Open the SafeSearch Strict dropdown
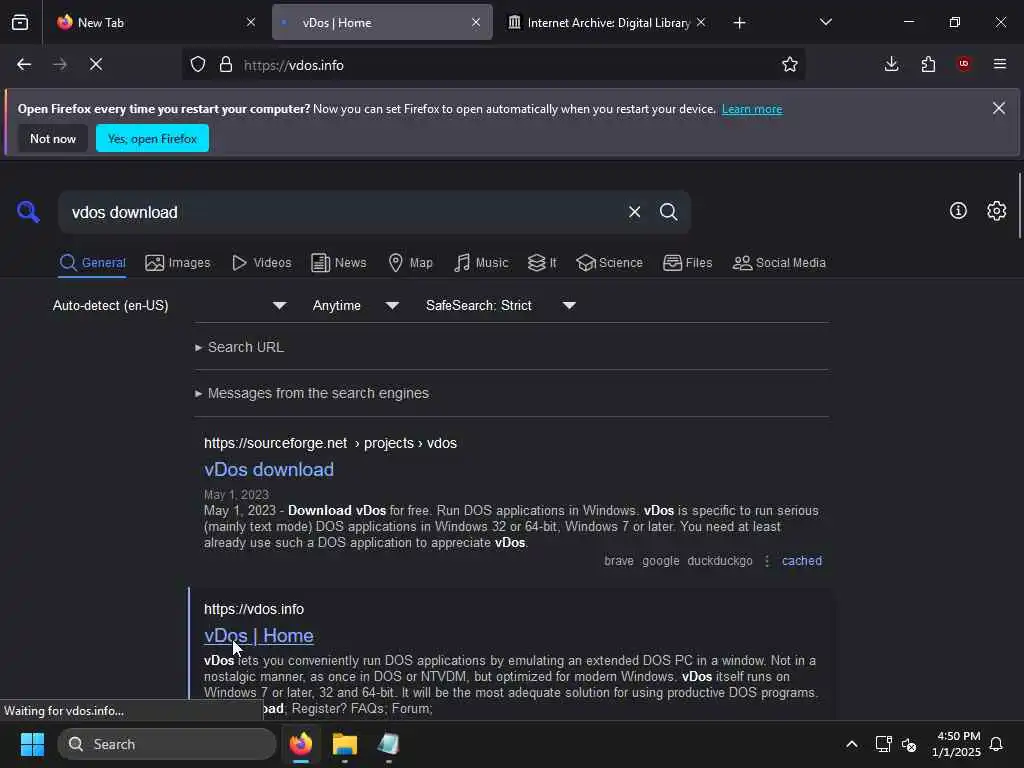The width and height of the screenshot is (1024, 768). tap(501, 305)
